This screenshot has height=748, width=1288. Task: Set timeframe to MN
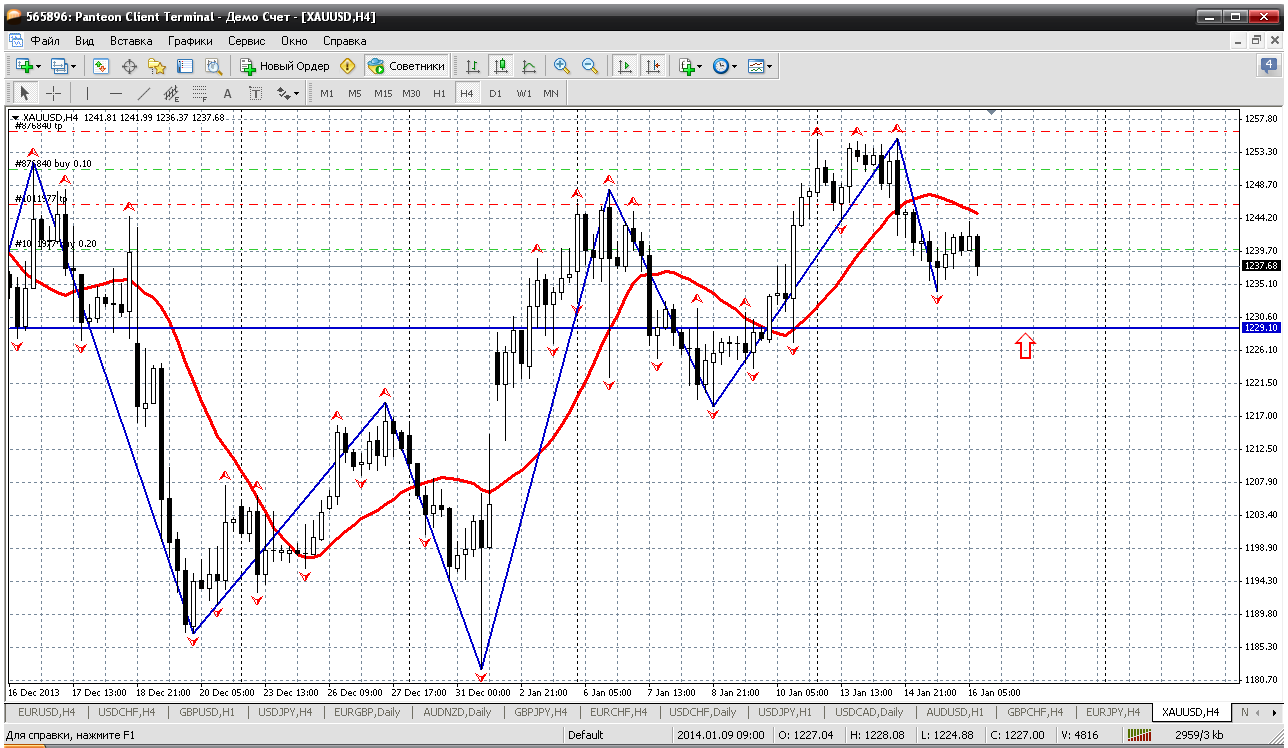[551, 93]
